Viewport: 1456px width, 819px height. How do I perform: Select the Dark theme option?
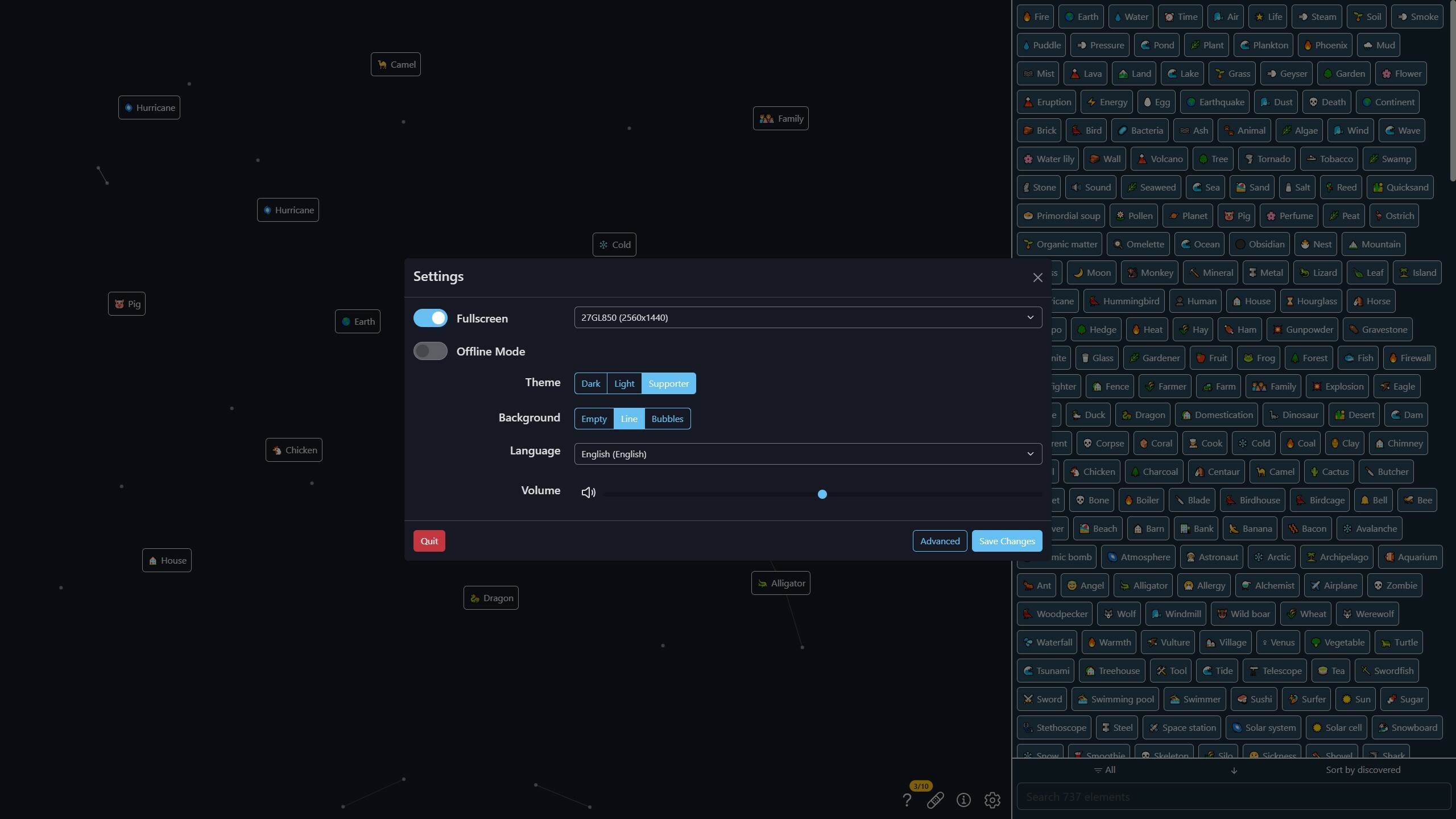[590, 383]
